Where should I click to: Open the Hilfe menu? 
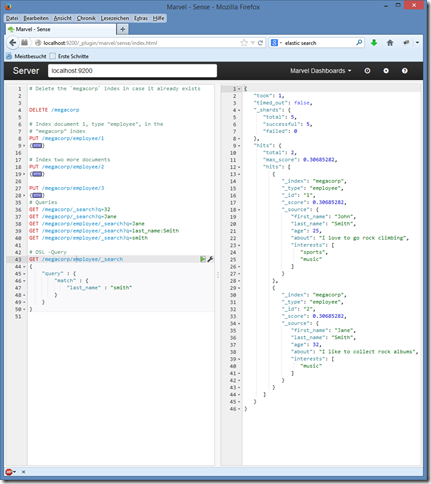coord(158,18)
